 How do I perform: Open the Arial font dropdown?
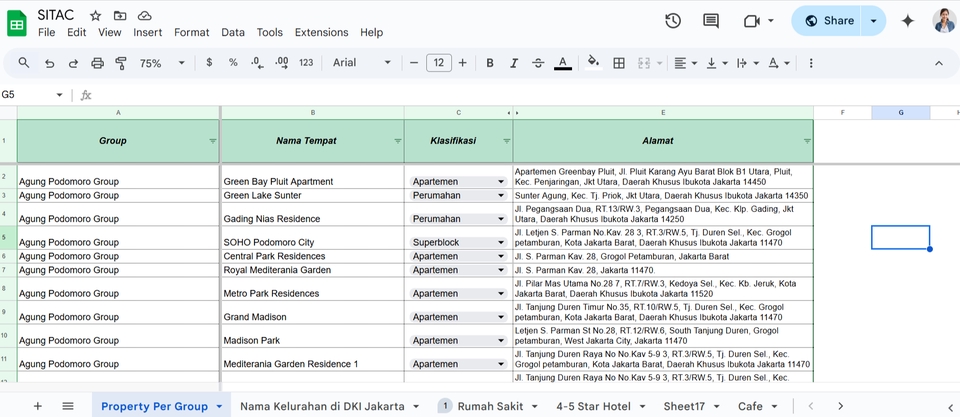click(x=361, y=62)
